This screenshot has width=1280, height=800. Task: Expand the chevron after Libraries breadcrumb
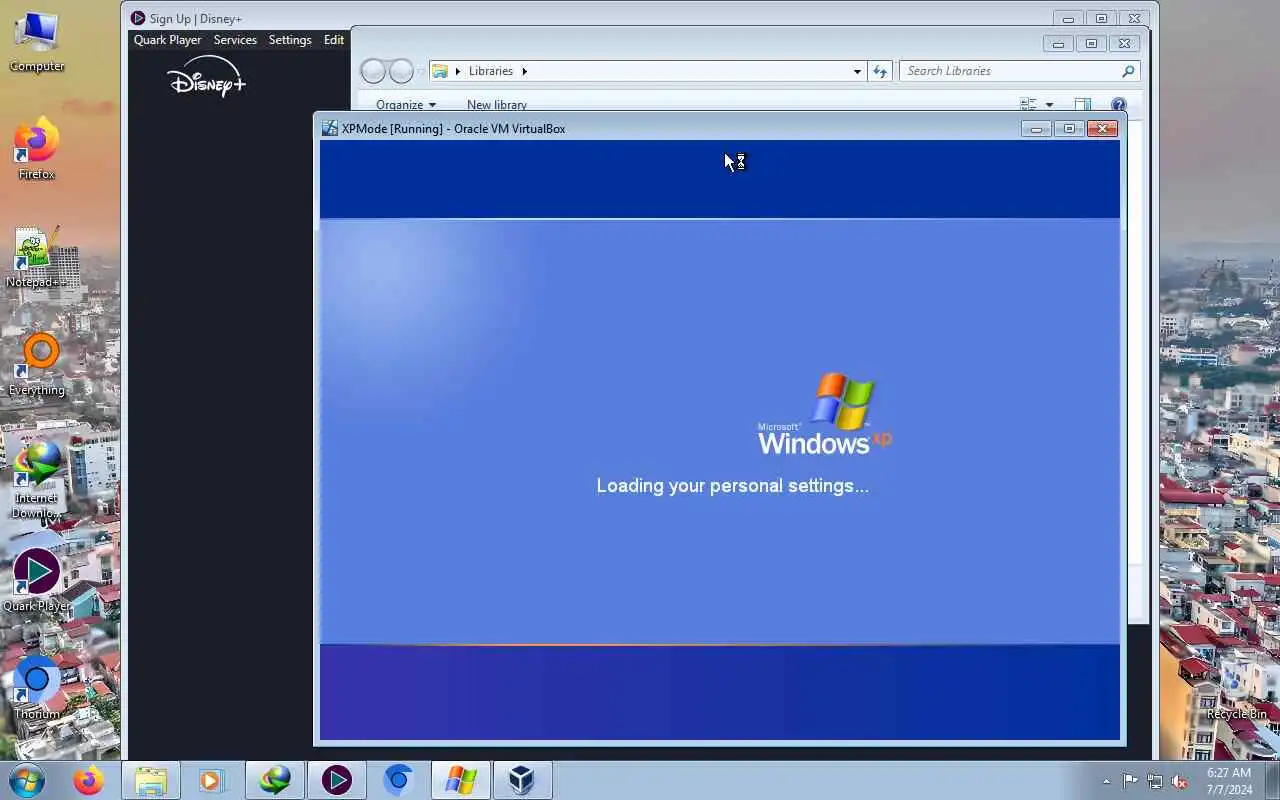524,71
